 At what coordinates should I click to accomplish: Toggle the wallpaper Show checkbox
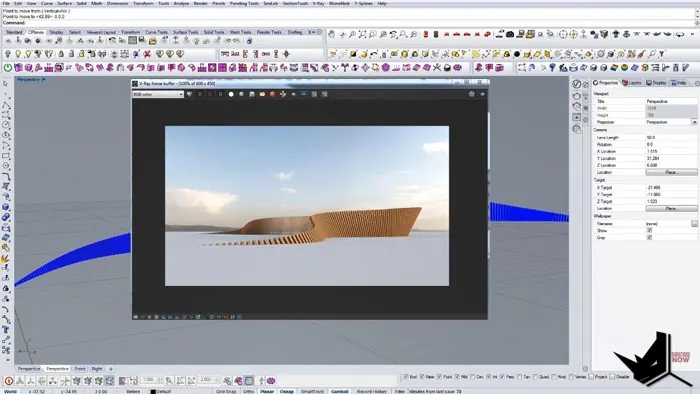[x=650, y=231]
